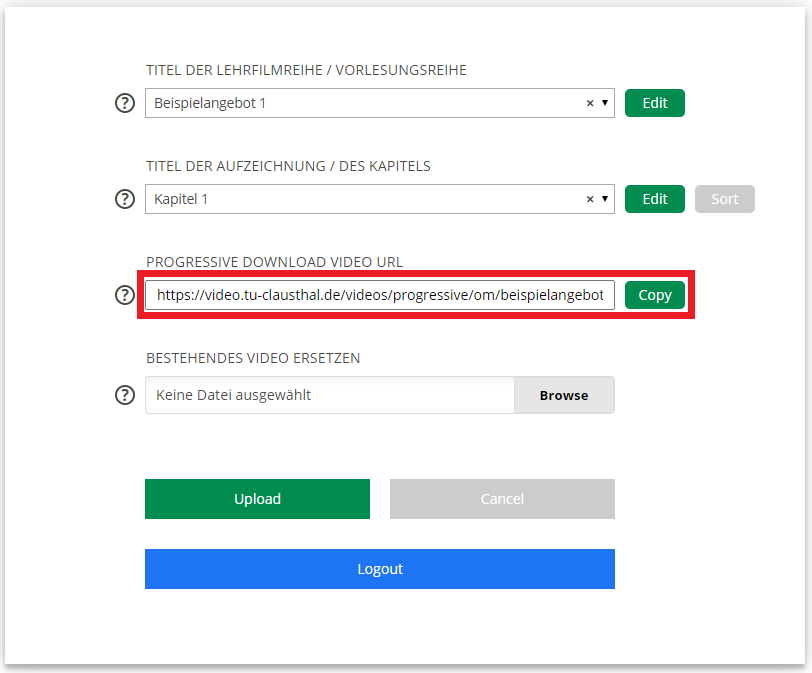
Task: Click help icon beside Titel der Lehrfilmreihe
Action: (125, 103)
